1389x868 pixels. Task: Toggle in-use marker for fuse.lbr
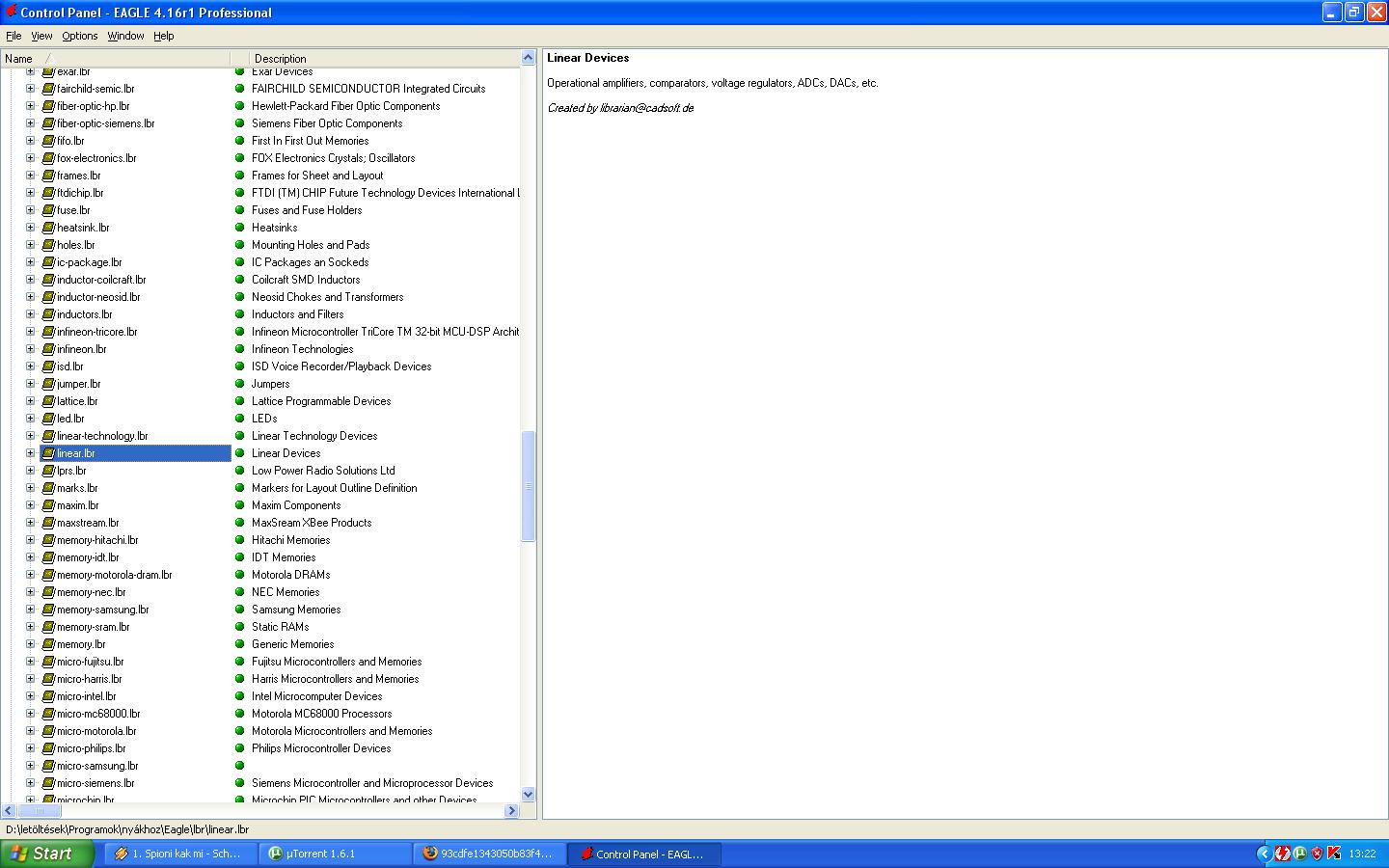pos(240,210)
